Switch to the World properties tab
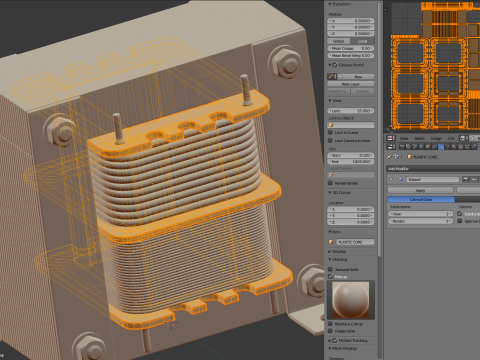The height and width of the screenshot is (360, 480). [421, 146]
